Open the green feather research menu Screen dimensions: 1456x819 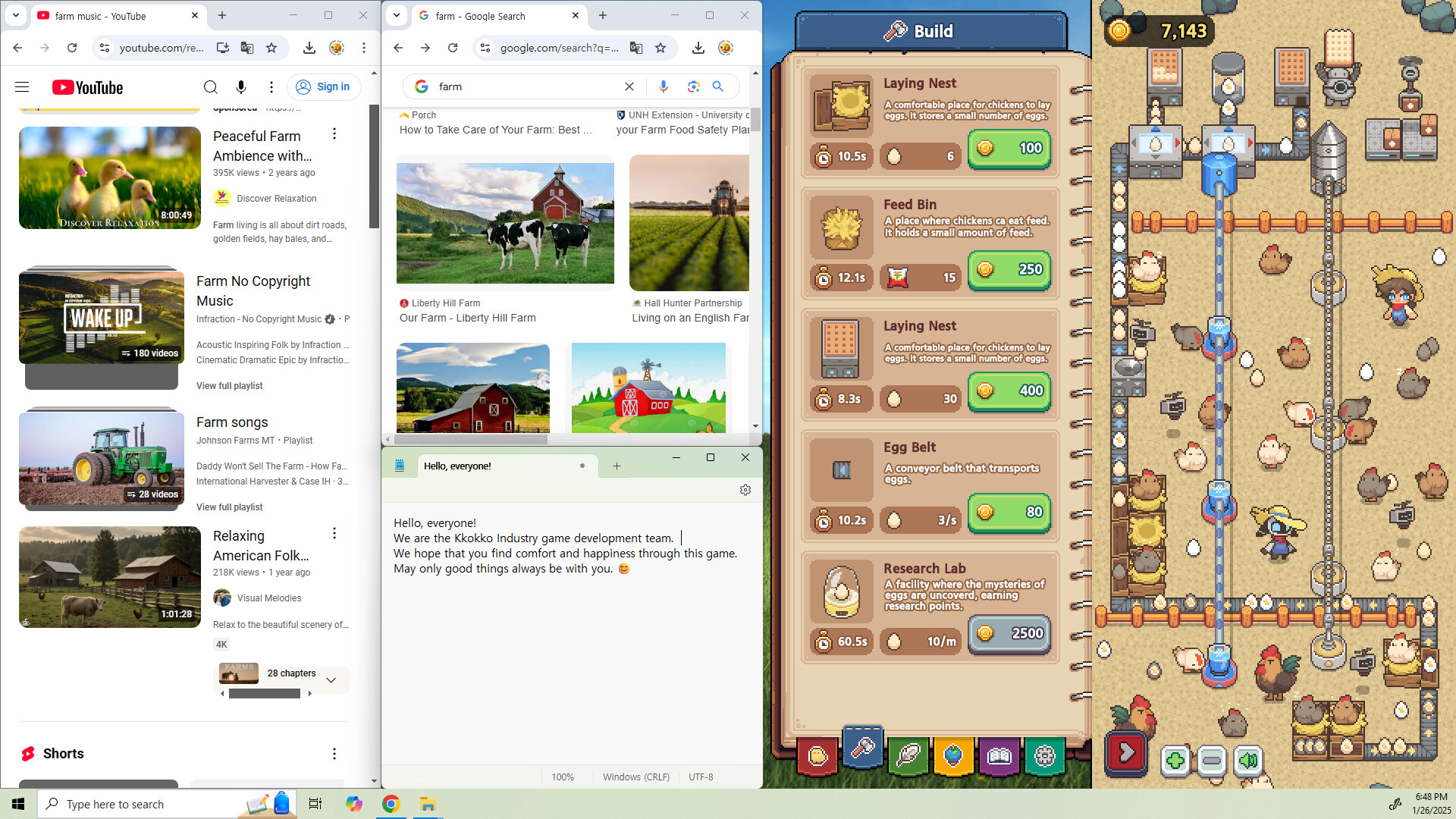tap(908, 756)
